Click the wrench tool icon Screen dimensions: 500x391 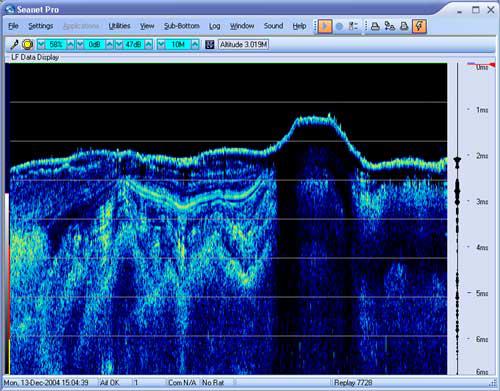point(15,44)
